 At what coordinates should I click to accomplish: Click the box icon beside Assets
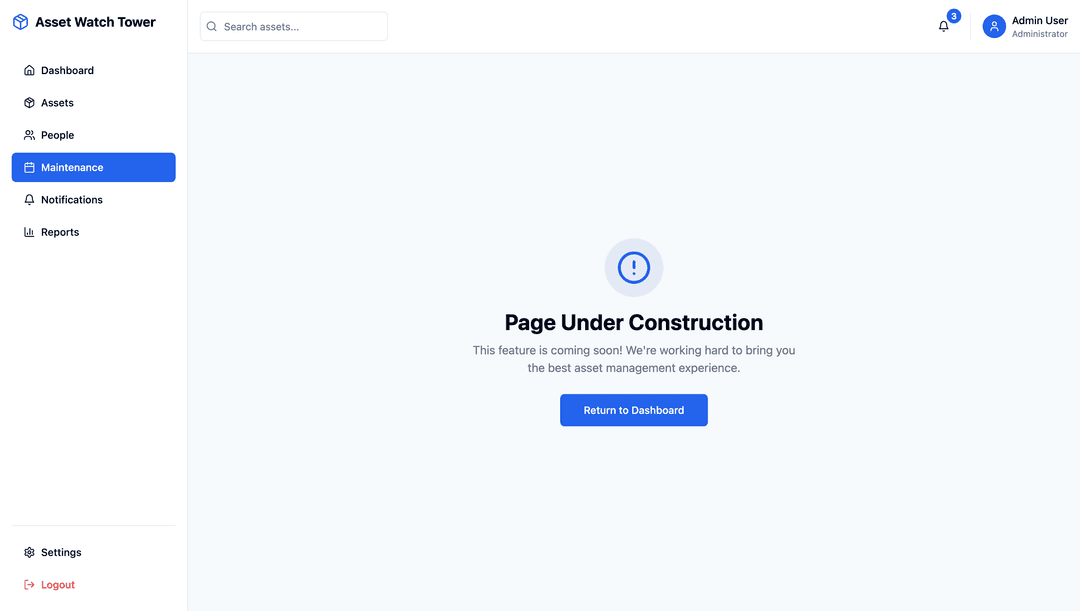[x=29, y=103]
